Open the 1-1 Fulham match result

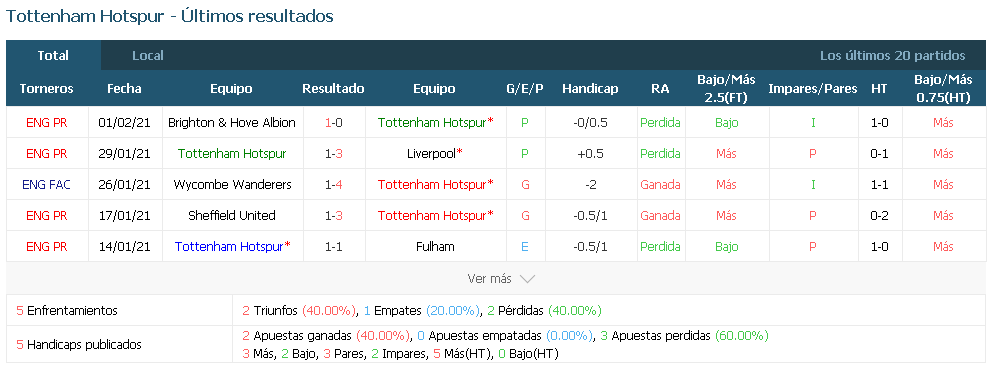pos(334,246)
